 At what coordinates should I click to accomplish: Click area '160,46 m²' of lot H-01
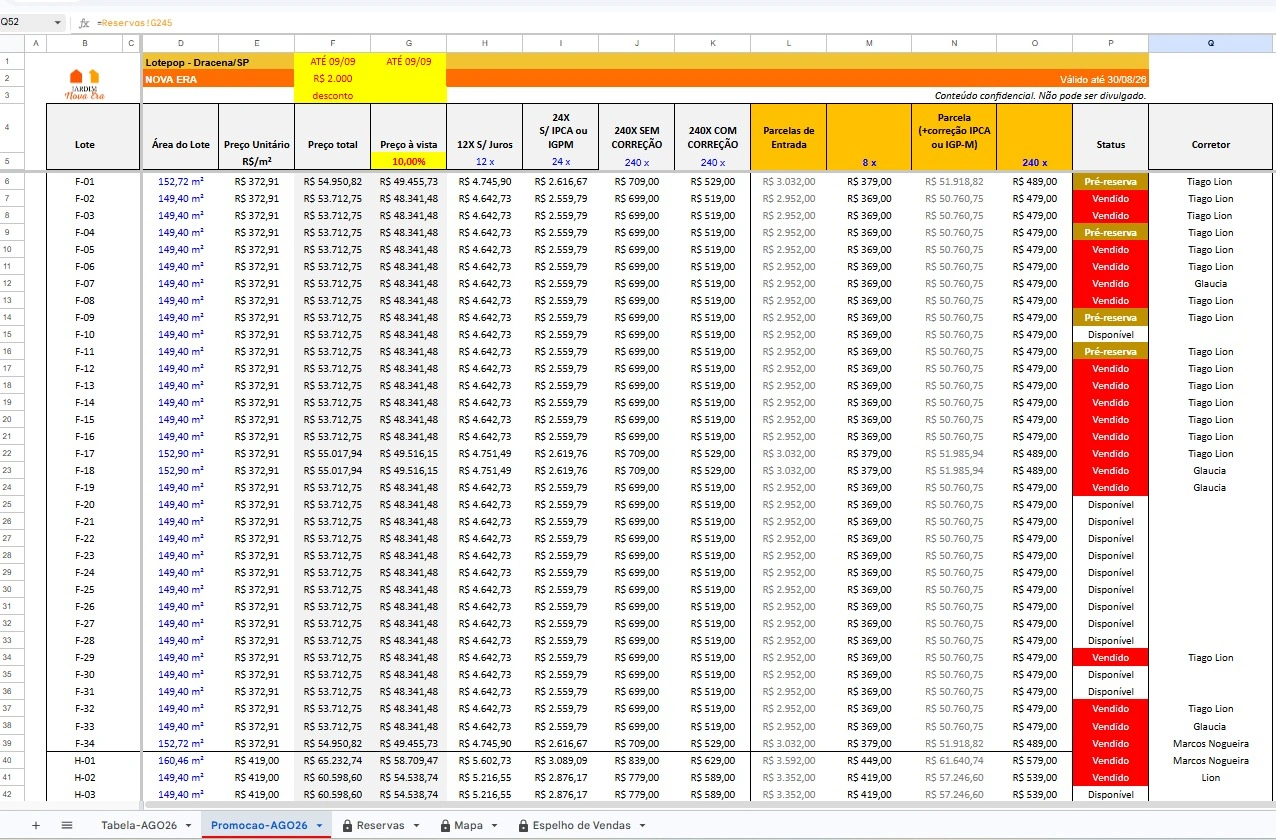point(181,760)
